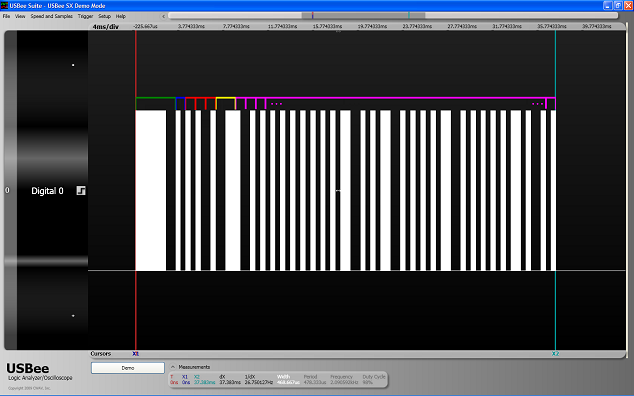Click the Width measurement readout
Viewport: 634px width, 396px height.
pyautogui.click(x=287, y=379)
